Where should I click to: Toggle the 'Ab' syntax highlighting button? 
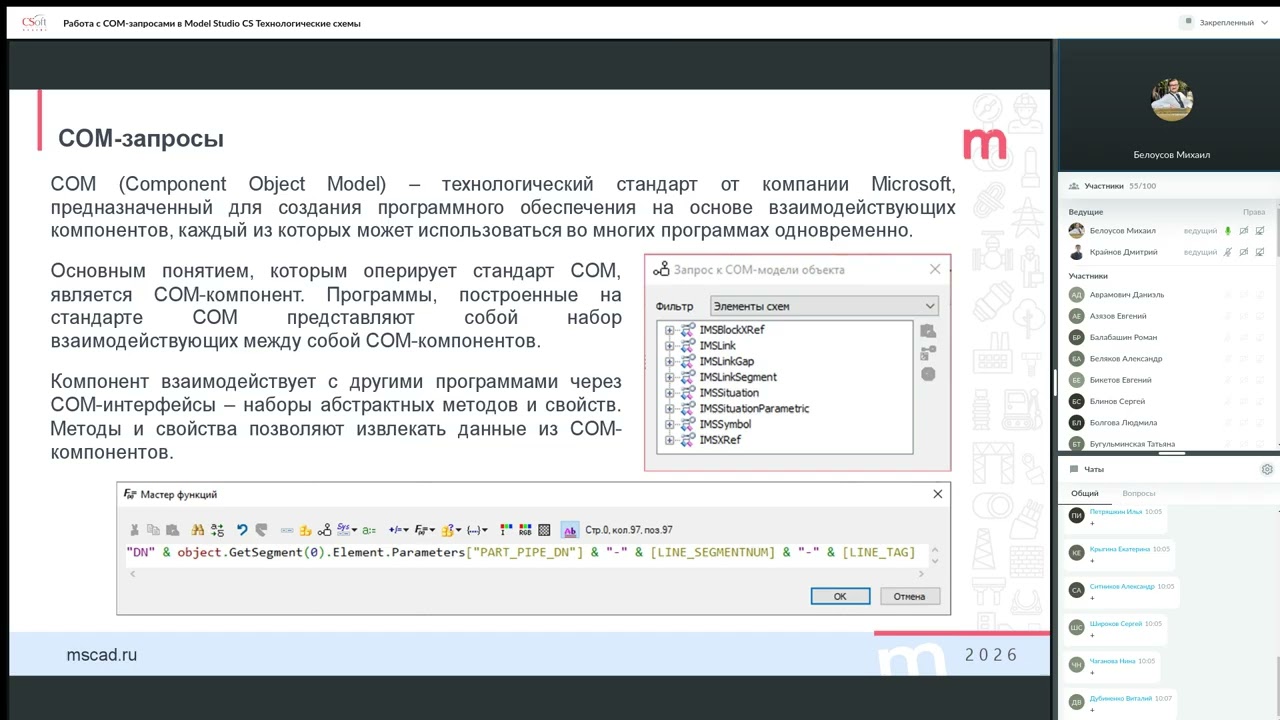(x=570, y=530)
